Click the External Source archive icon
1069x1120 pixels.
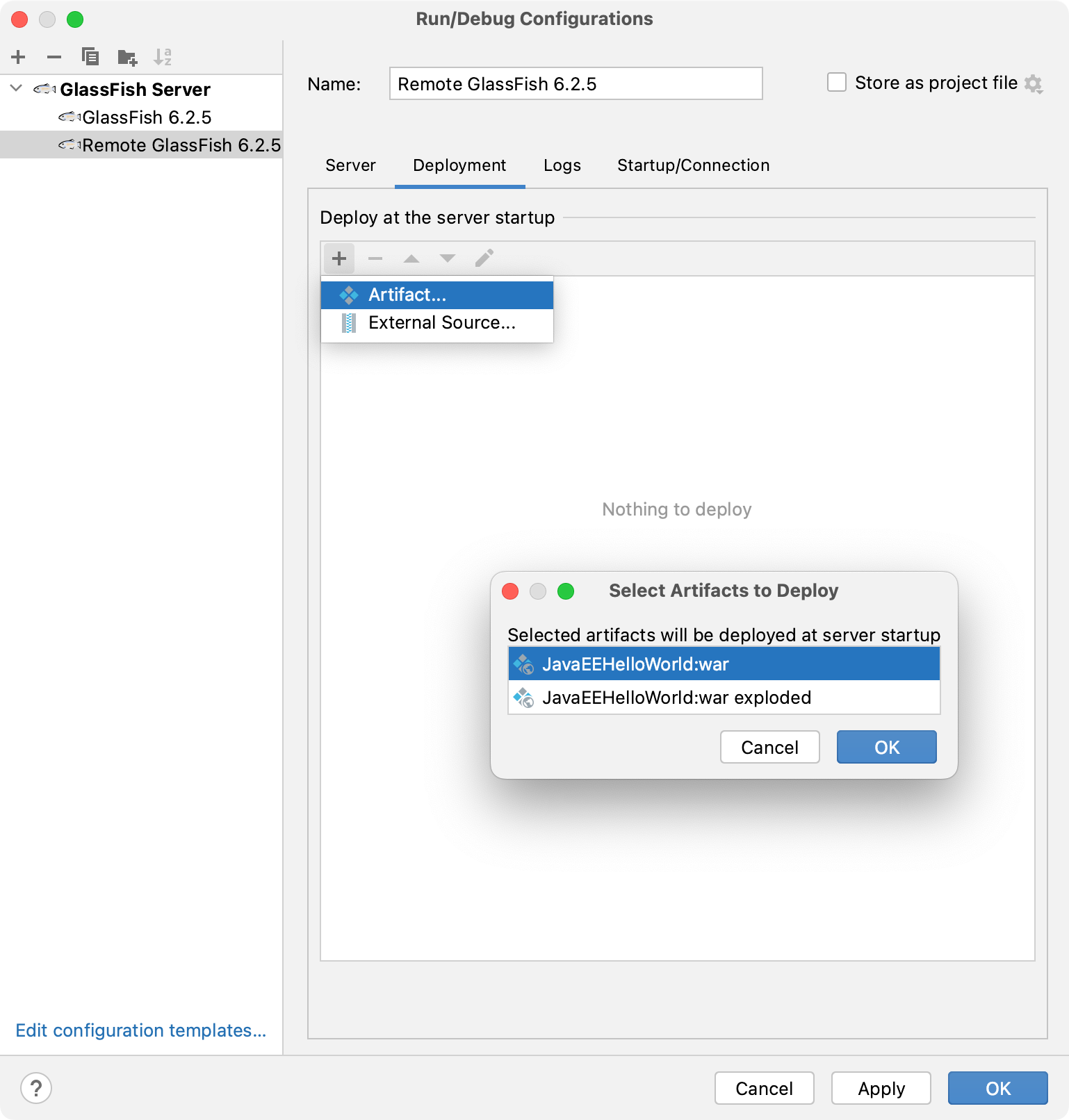[x=349, y=322]
